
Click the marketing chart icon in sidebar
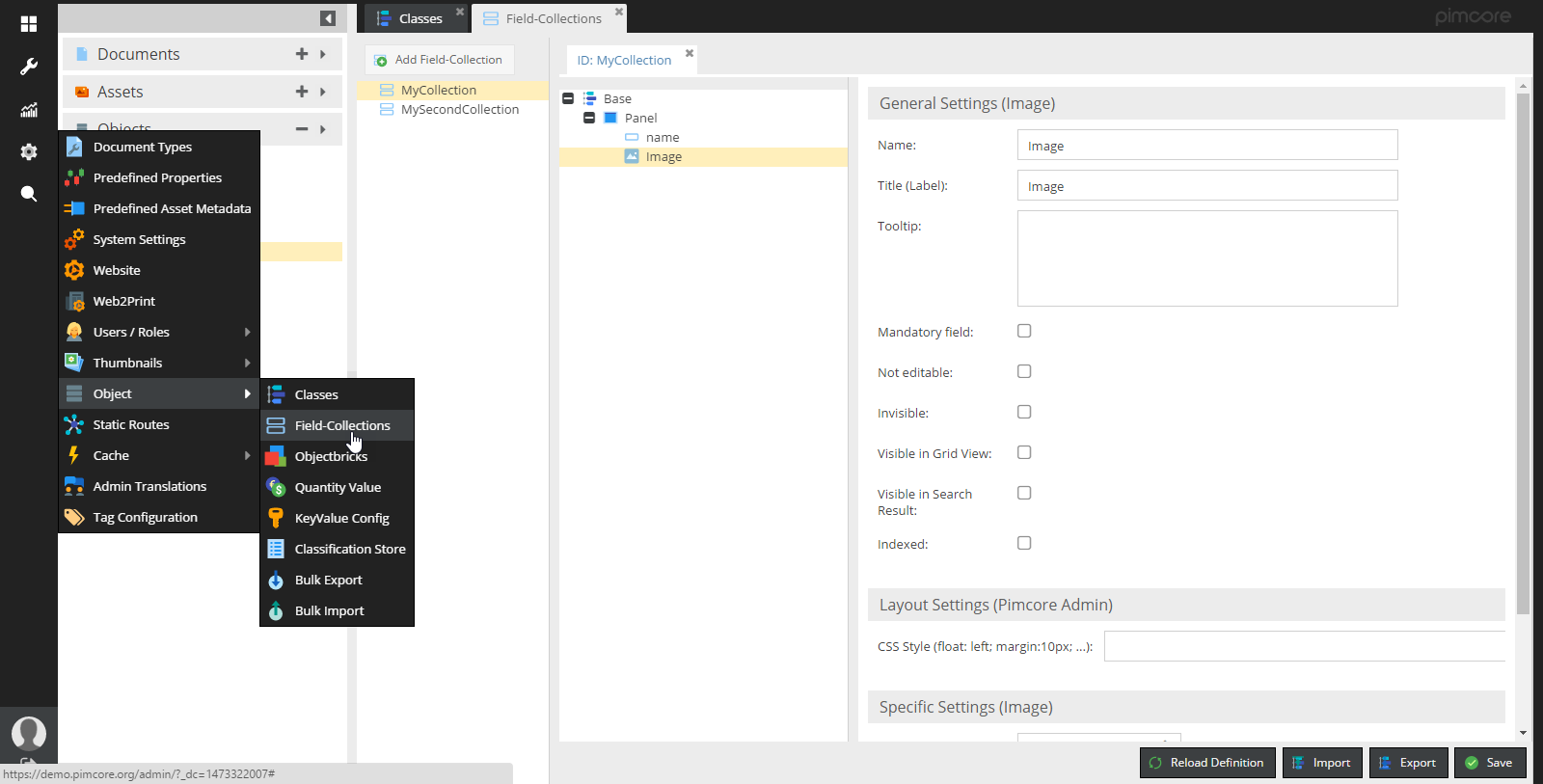[x=29, y=110]
